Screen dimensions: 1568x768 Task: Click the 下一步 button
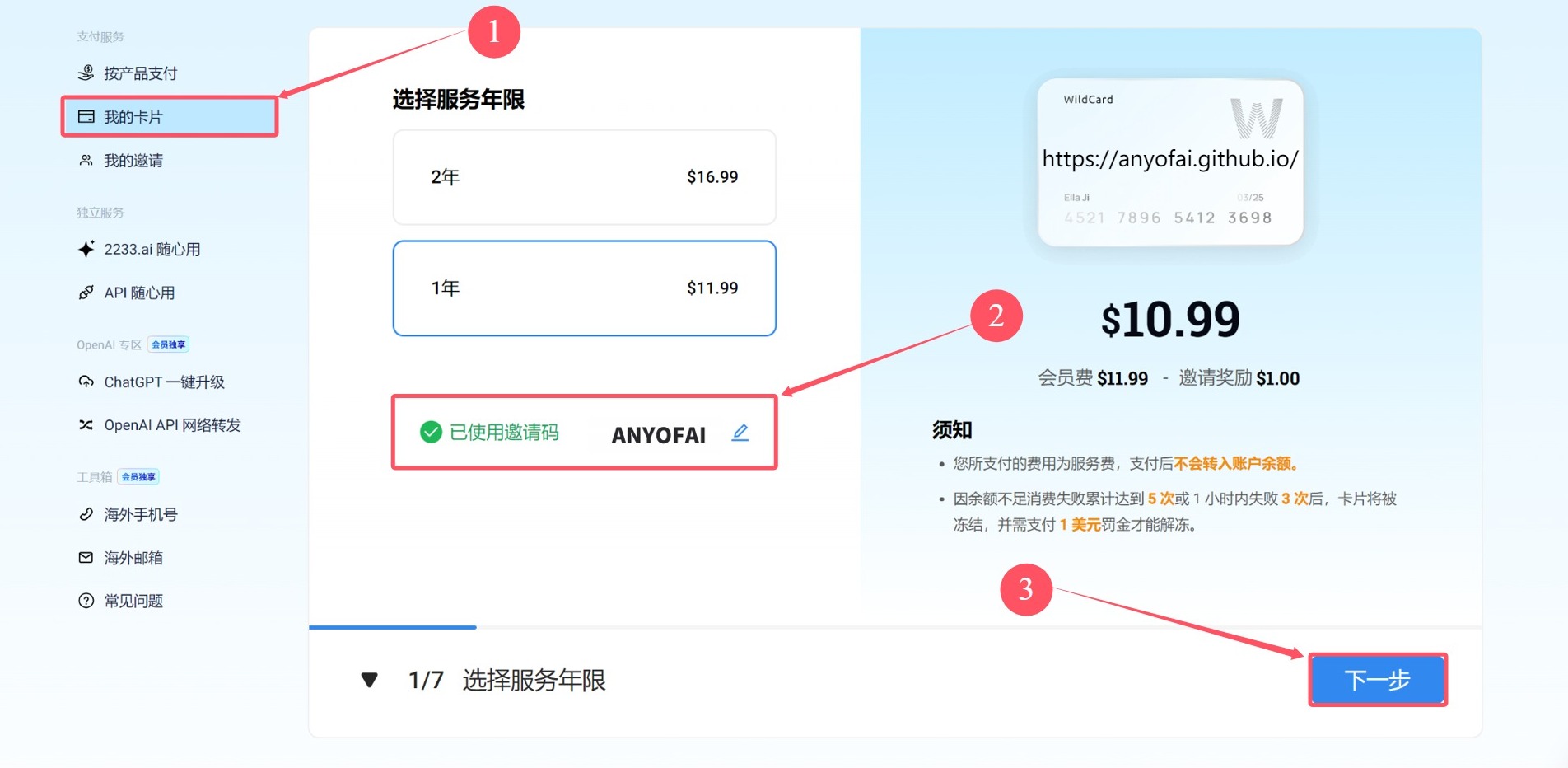pos(1378,680)
